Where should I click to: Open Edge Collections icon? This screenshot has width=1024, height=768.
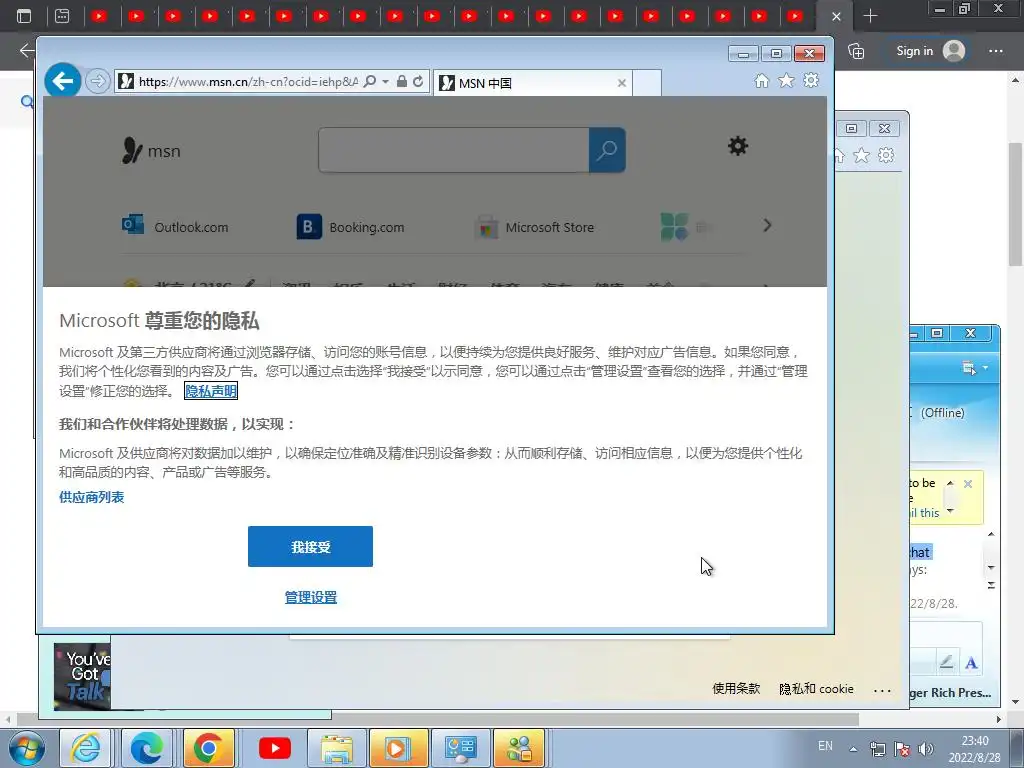click(856, 51)
